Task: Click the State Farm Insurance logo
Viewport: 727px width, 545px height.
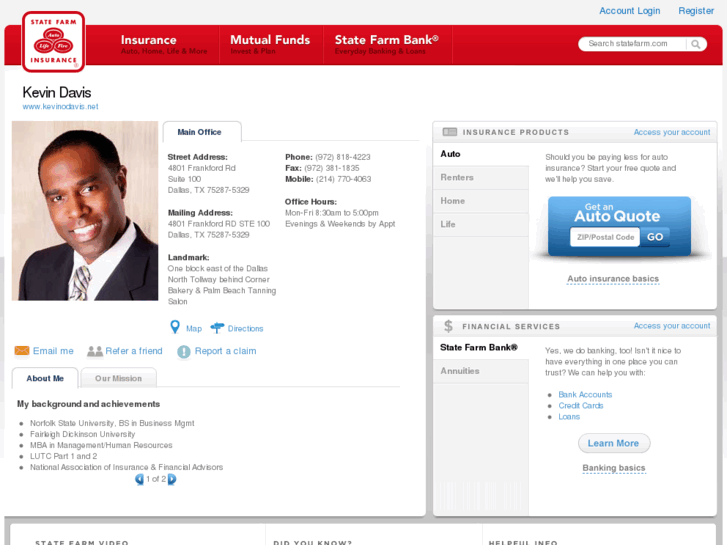Action: (x=53, y=42)
